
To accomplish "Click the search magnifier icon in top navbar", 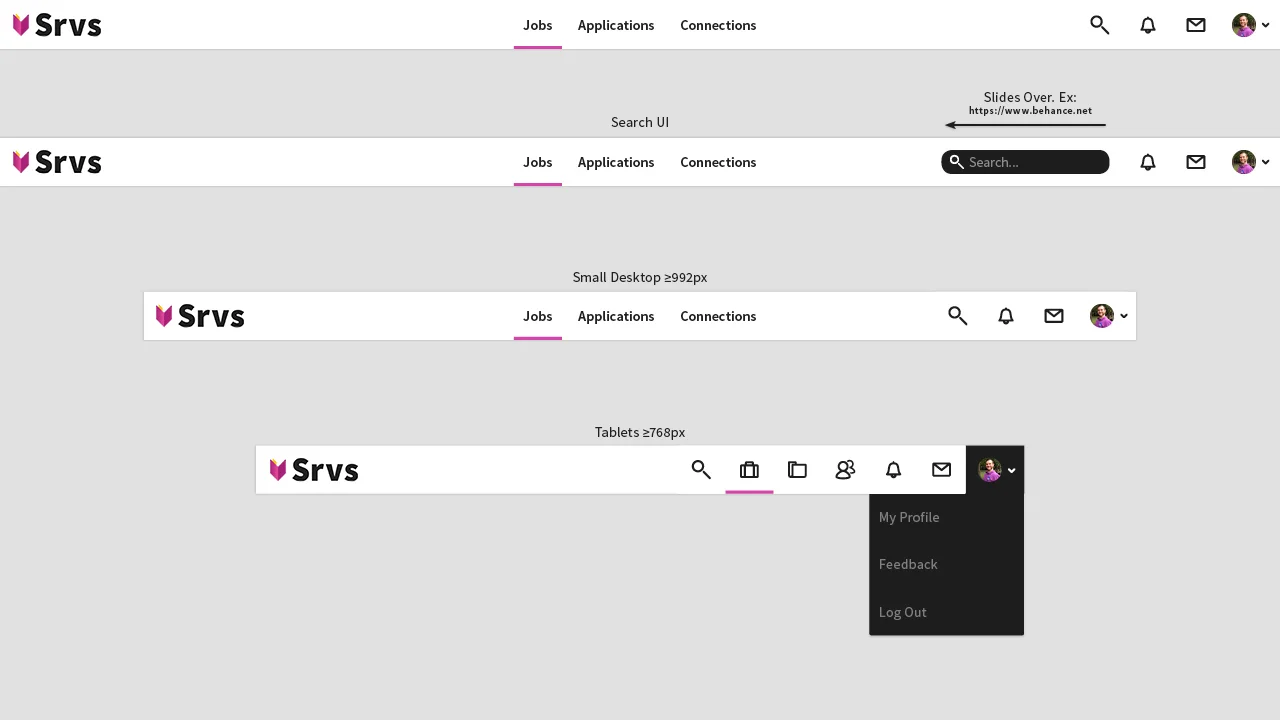I will click(1099, 25).
